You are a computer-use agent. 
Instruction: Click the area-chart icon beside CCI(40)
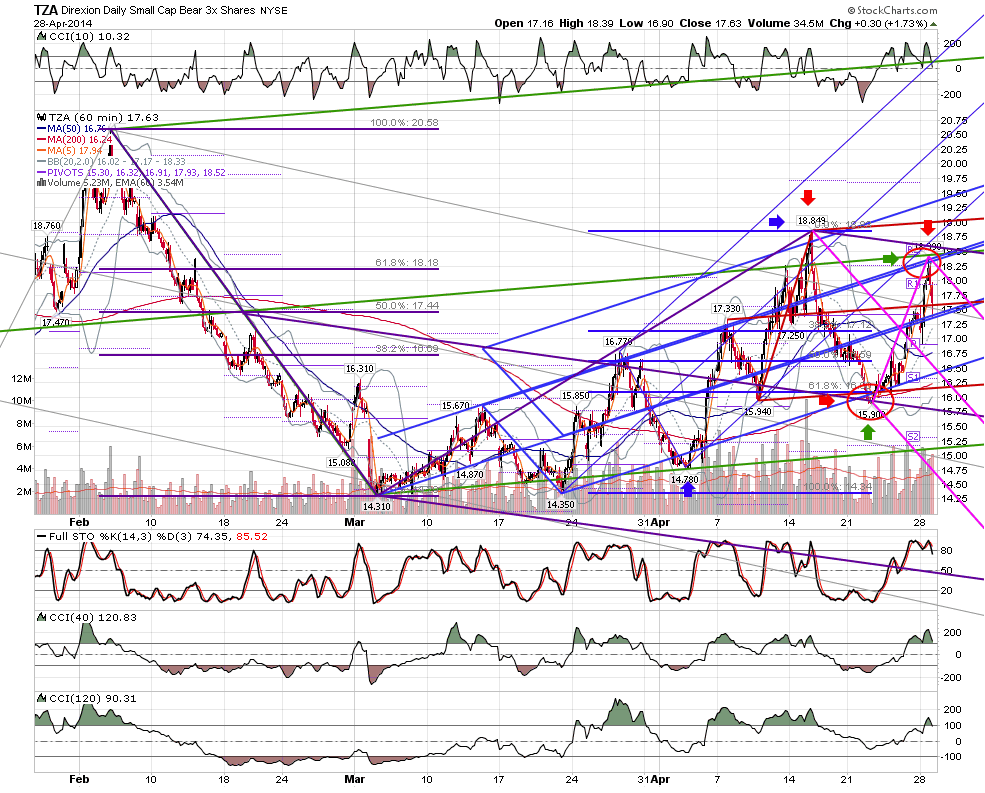click(x=41, y=618)
